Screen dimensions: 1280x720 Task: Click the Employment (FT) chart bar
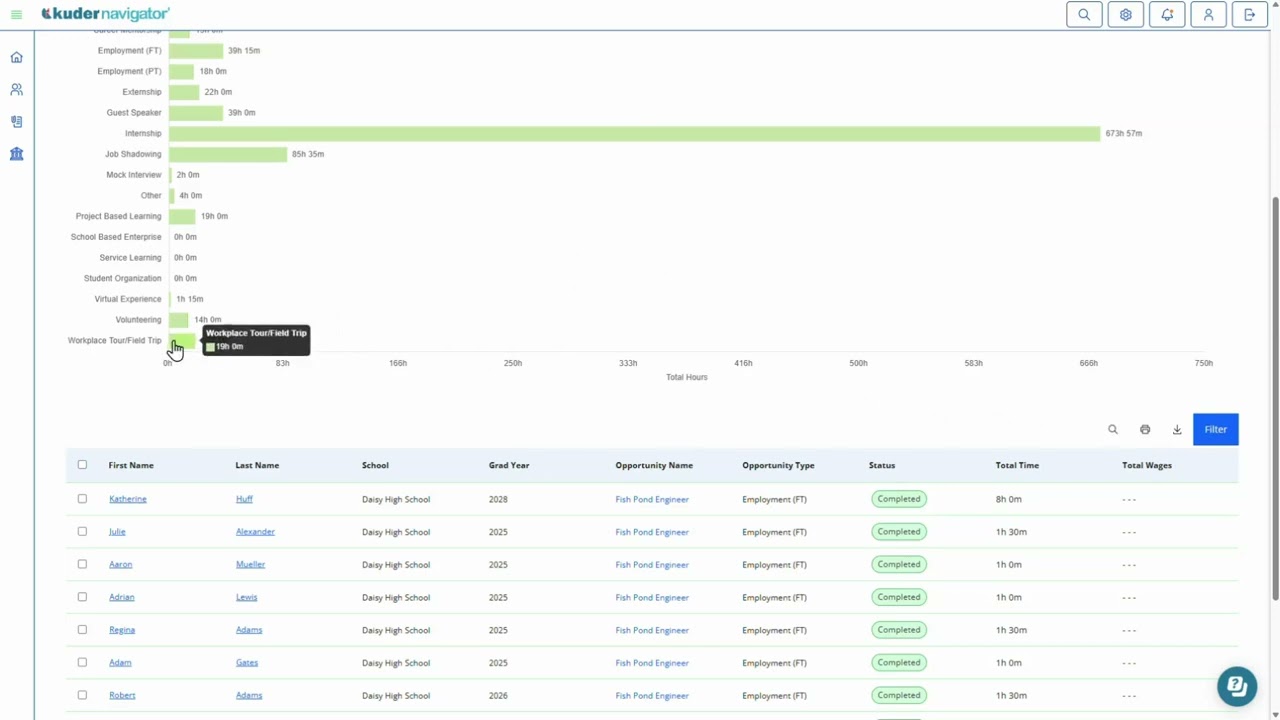click(x=196, y=51)
